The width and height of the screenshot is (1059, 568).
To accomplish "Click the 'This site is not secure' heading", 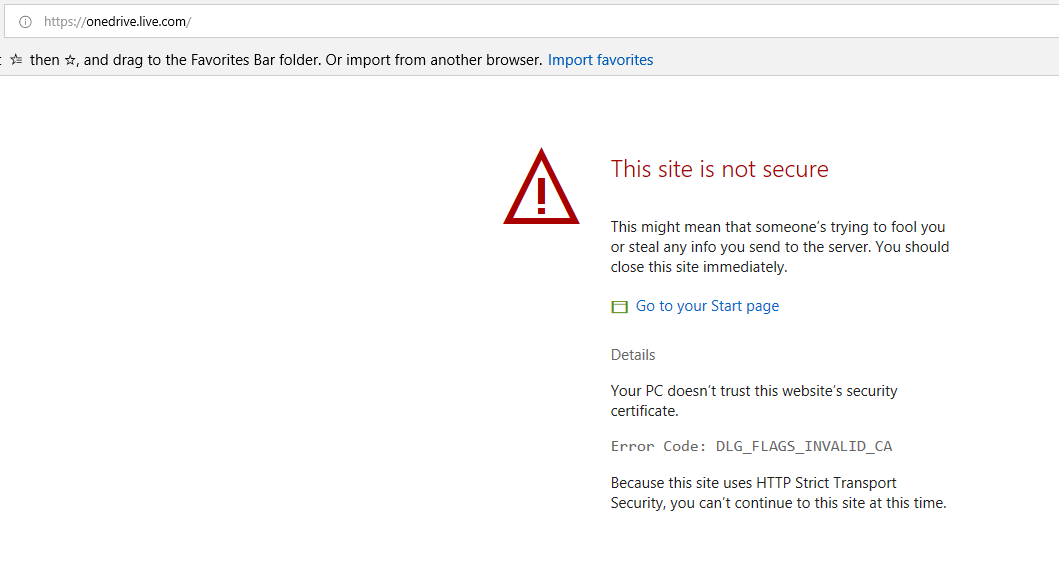I will click(x=719, y=169).
